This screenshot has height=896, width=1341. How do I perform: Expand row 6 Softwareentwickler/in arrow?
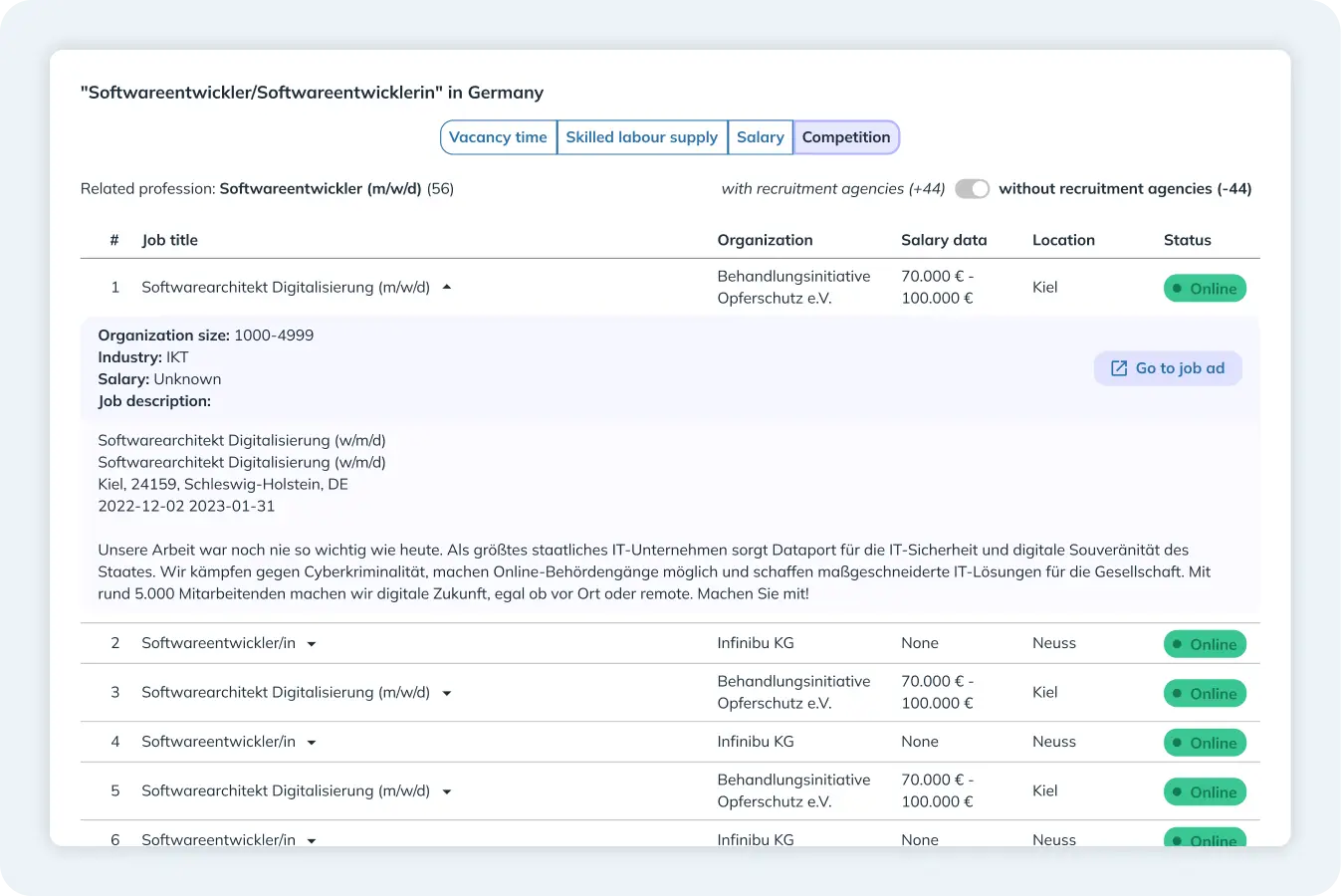(312, 840)
